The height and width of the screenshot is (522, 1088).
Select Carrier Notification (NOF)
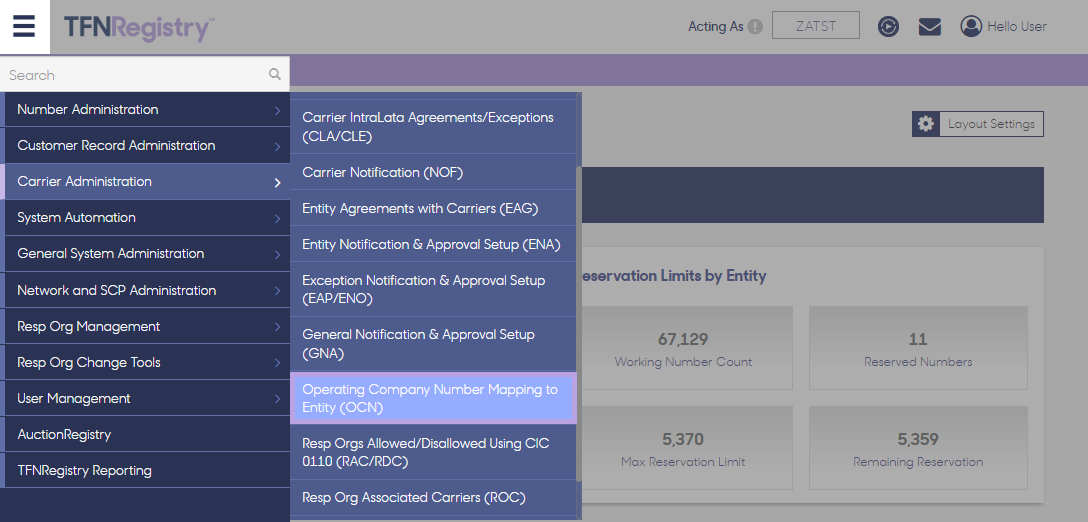point(383,173)
